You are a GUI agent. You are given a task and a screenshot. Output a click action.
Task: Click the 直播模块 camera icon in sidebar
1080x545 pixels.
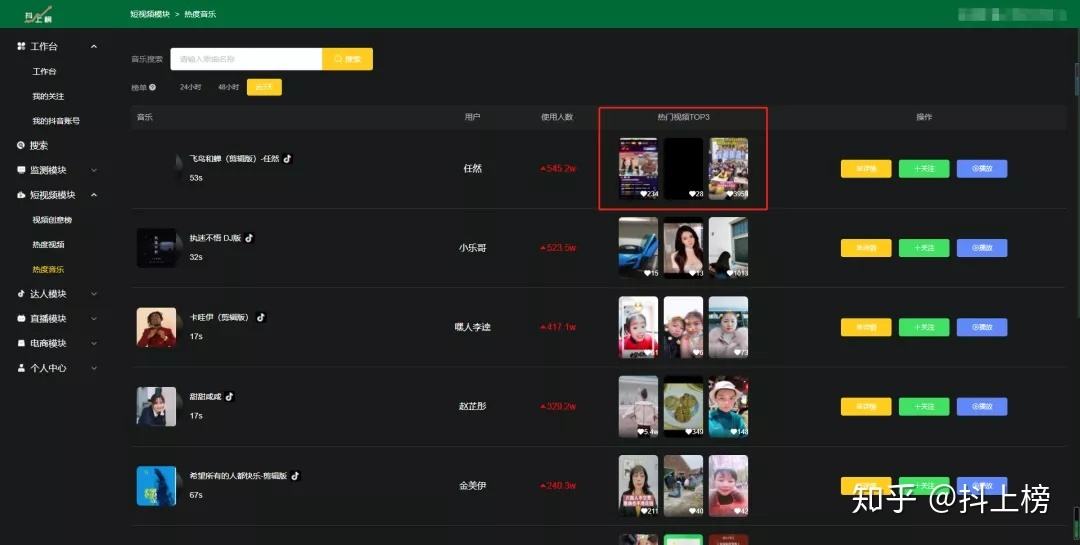[21, 318]
